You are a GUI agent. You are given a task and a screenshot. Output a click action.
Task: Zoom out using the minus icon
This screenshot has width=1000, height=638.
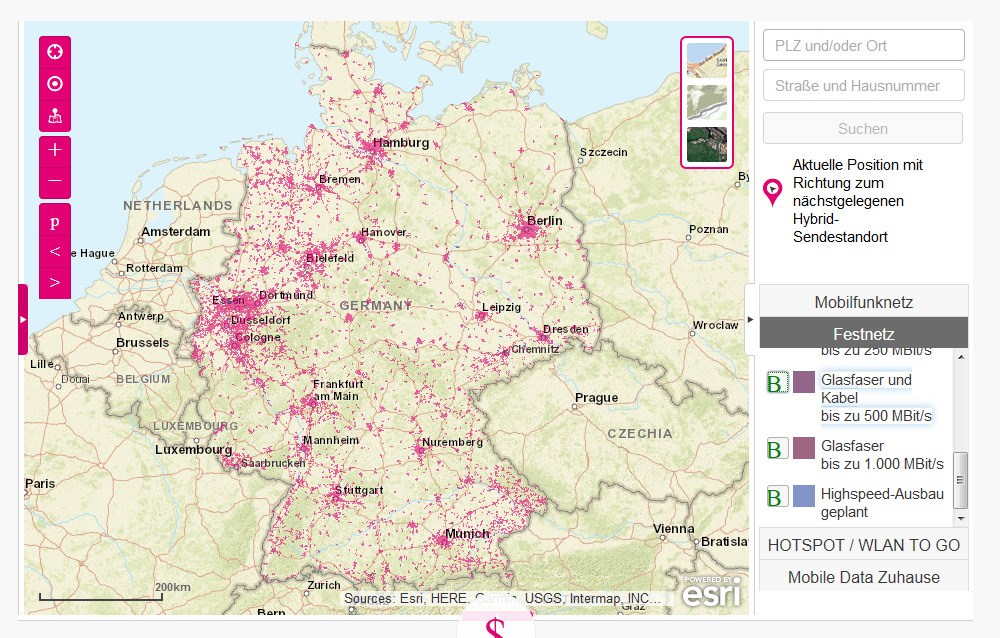click(55, 181)
